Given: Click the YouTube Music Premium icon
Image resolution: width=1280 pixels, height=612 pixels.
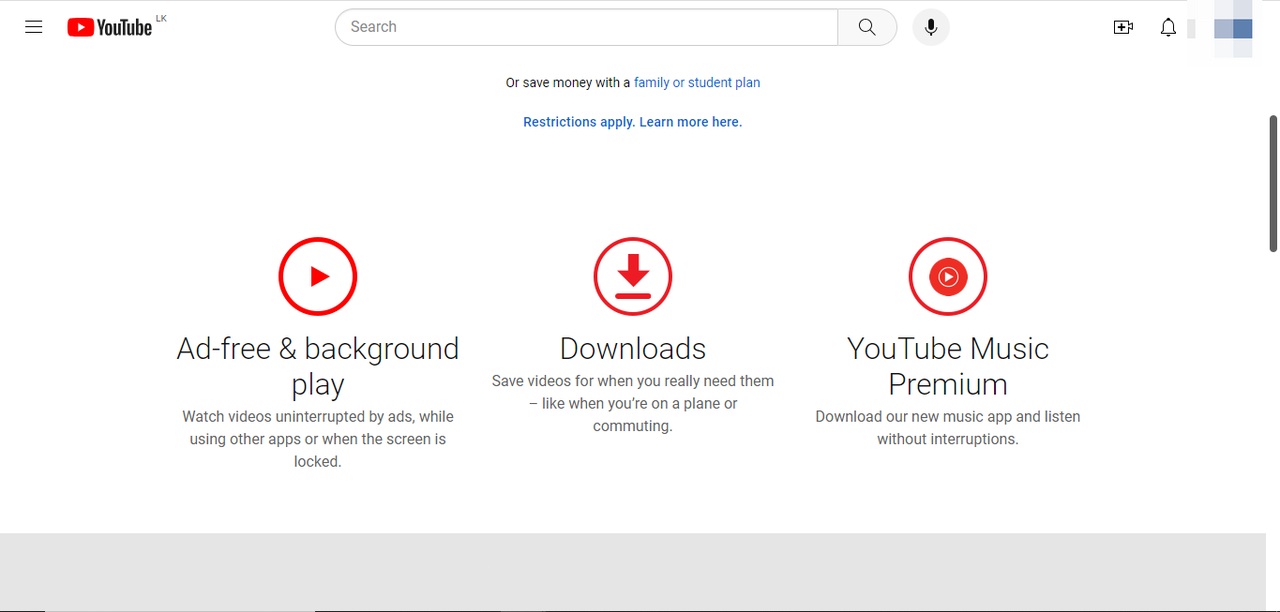Looking at the screenshot, I should tap(948, 276).
